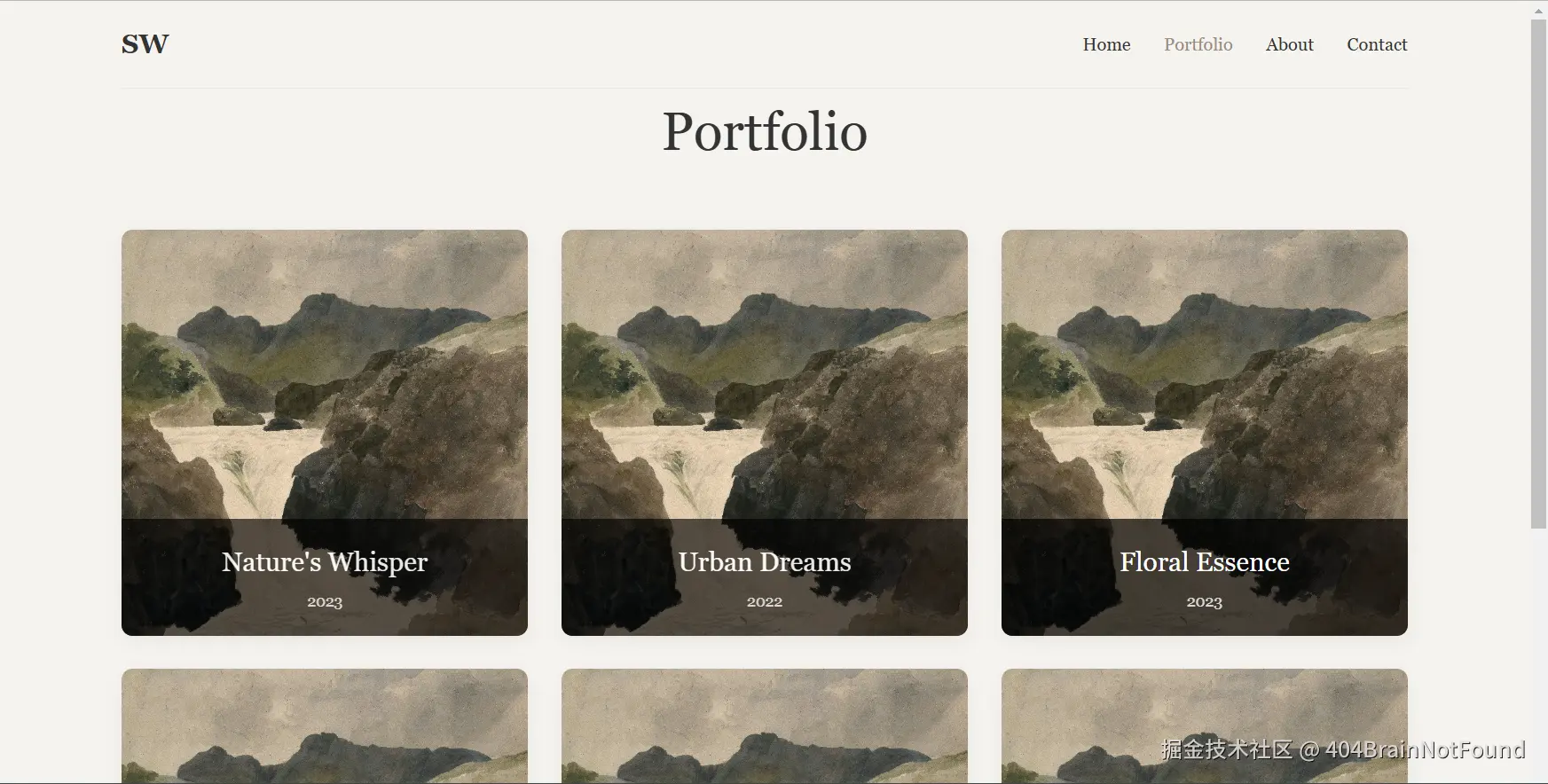Screen dimensions: 1548x784
Task: Click the large Portfolio page heading
Action: coord(765,131)
